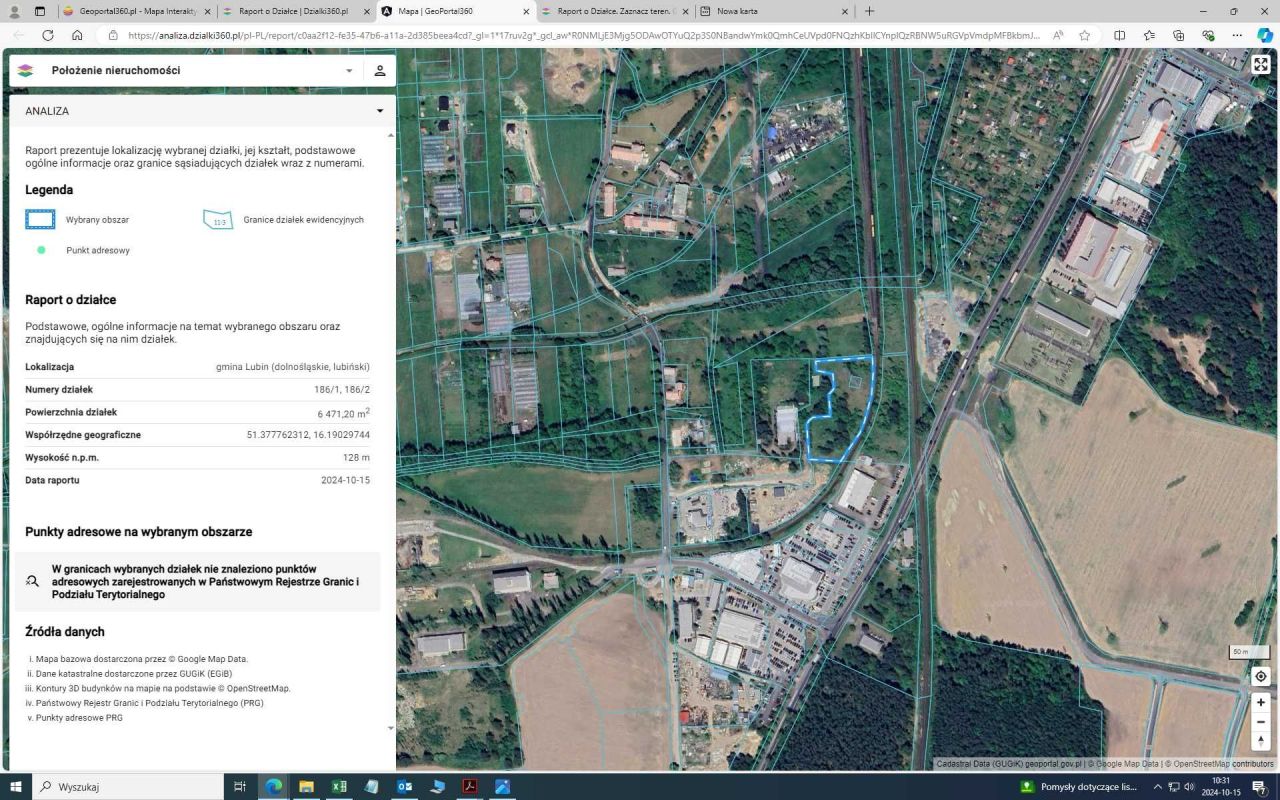Switch to the Nowa karta tab
Viewport: 1280px width, 800px height.
(770, 11)
